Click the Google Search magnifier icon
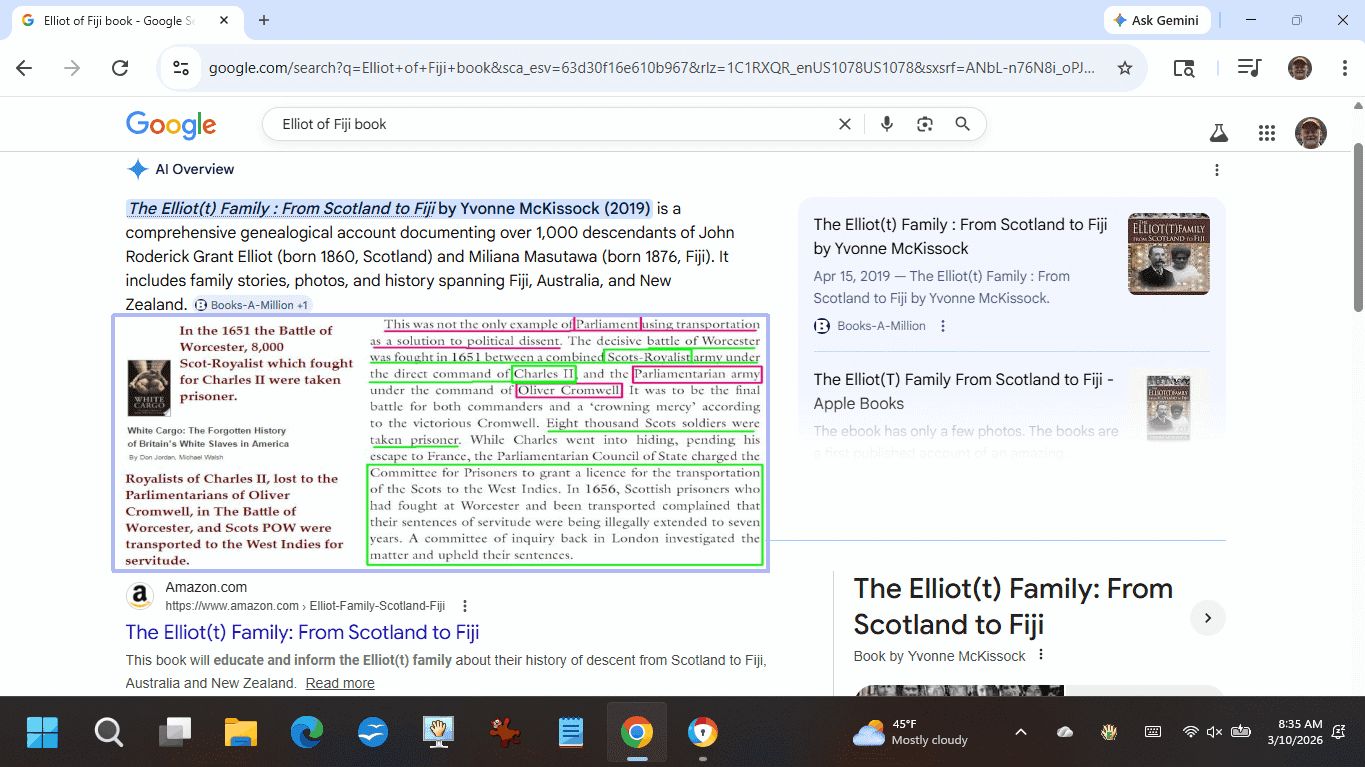 (962, 124)
